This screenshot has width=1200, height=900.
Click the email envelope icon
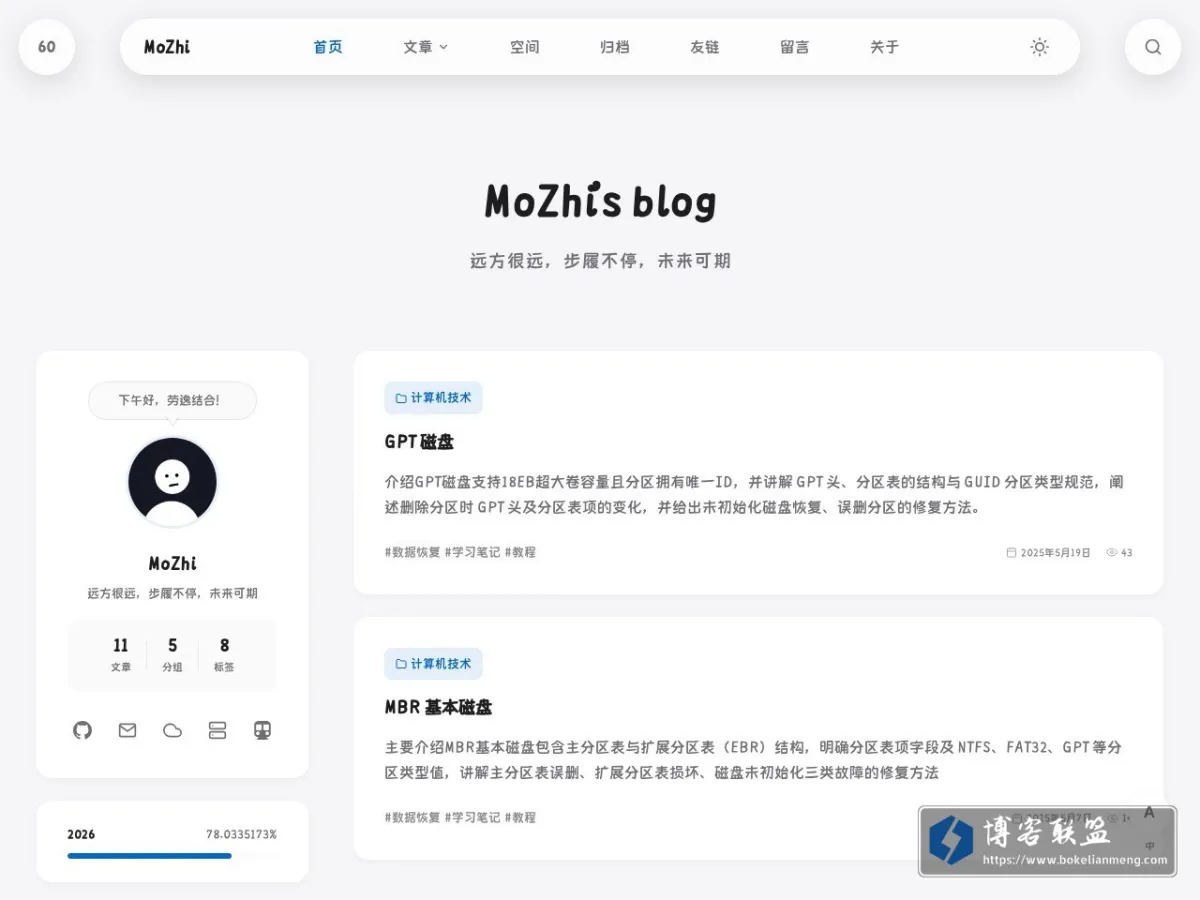click(127, 730)
